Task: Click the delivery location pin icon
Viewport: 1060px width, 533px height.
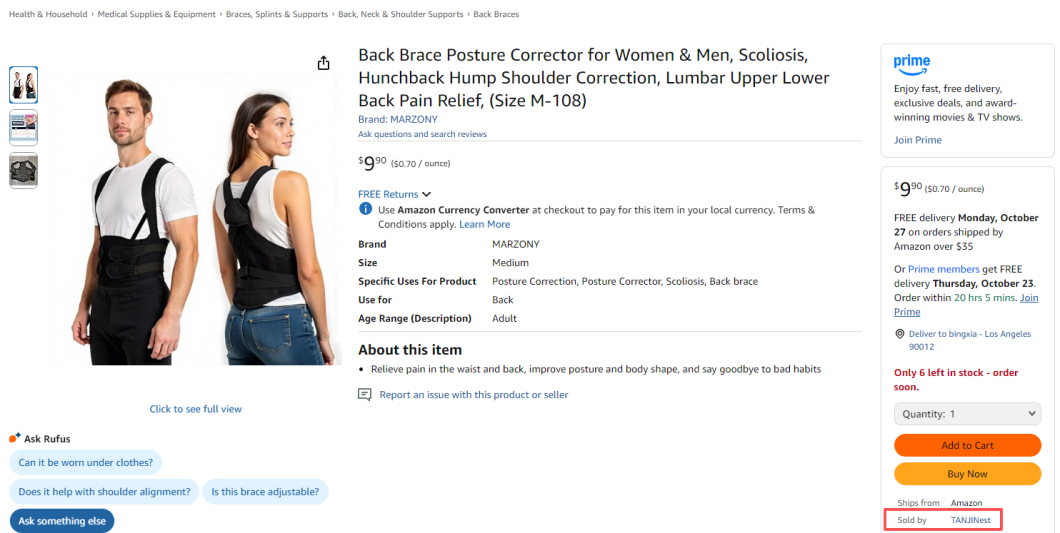Action: tap(900, 334)
